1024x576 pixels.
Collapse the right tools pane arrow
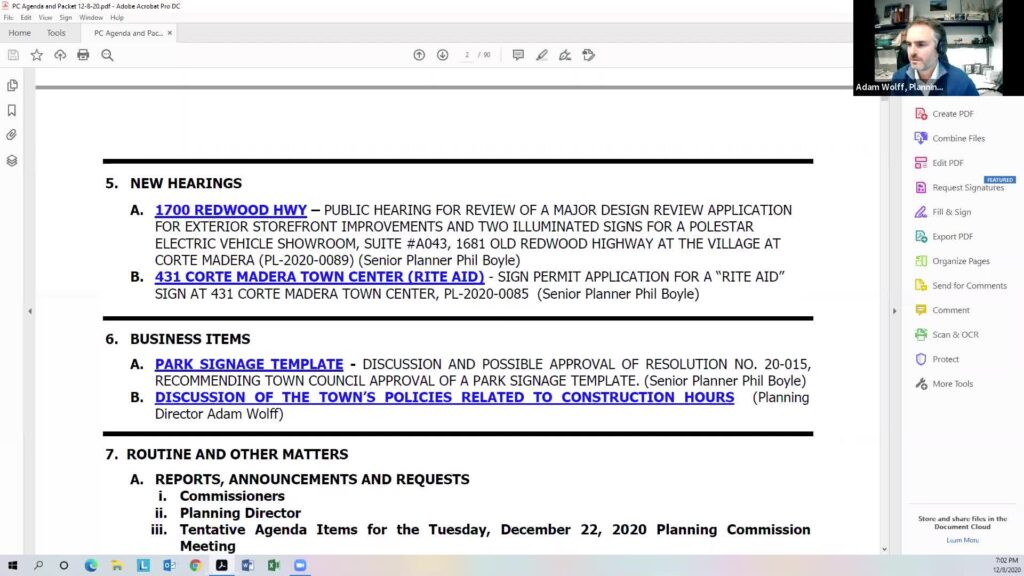pos(895,311)
